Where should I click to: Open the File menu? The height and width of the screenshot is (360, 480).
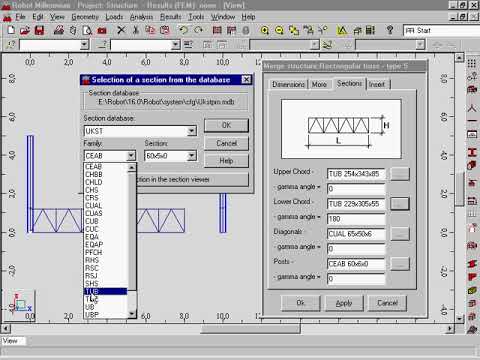tap(20, 17)
